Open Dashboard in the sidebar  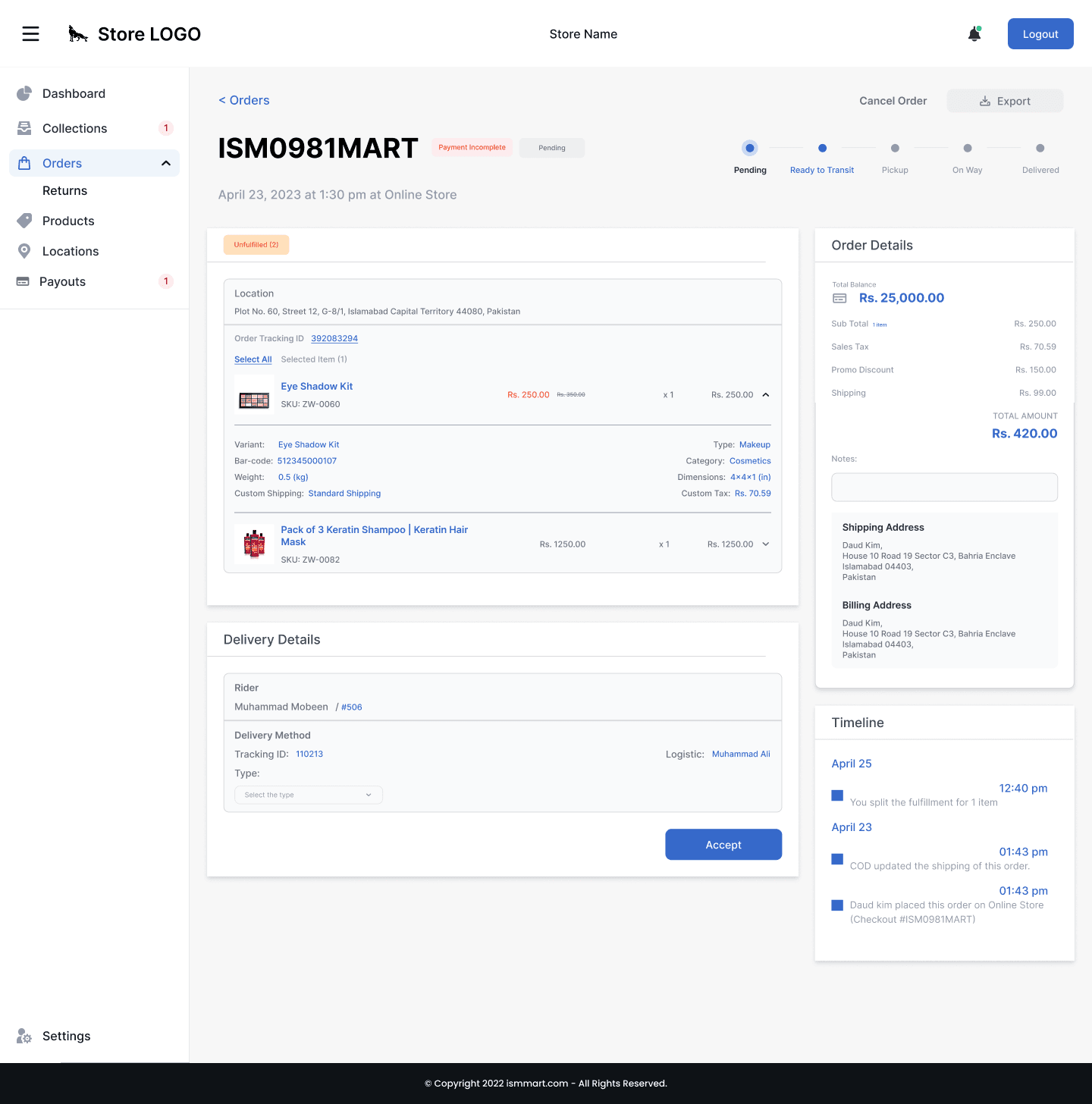[74, 93]
